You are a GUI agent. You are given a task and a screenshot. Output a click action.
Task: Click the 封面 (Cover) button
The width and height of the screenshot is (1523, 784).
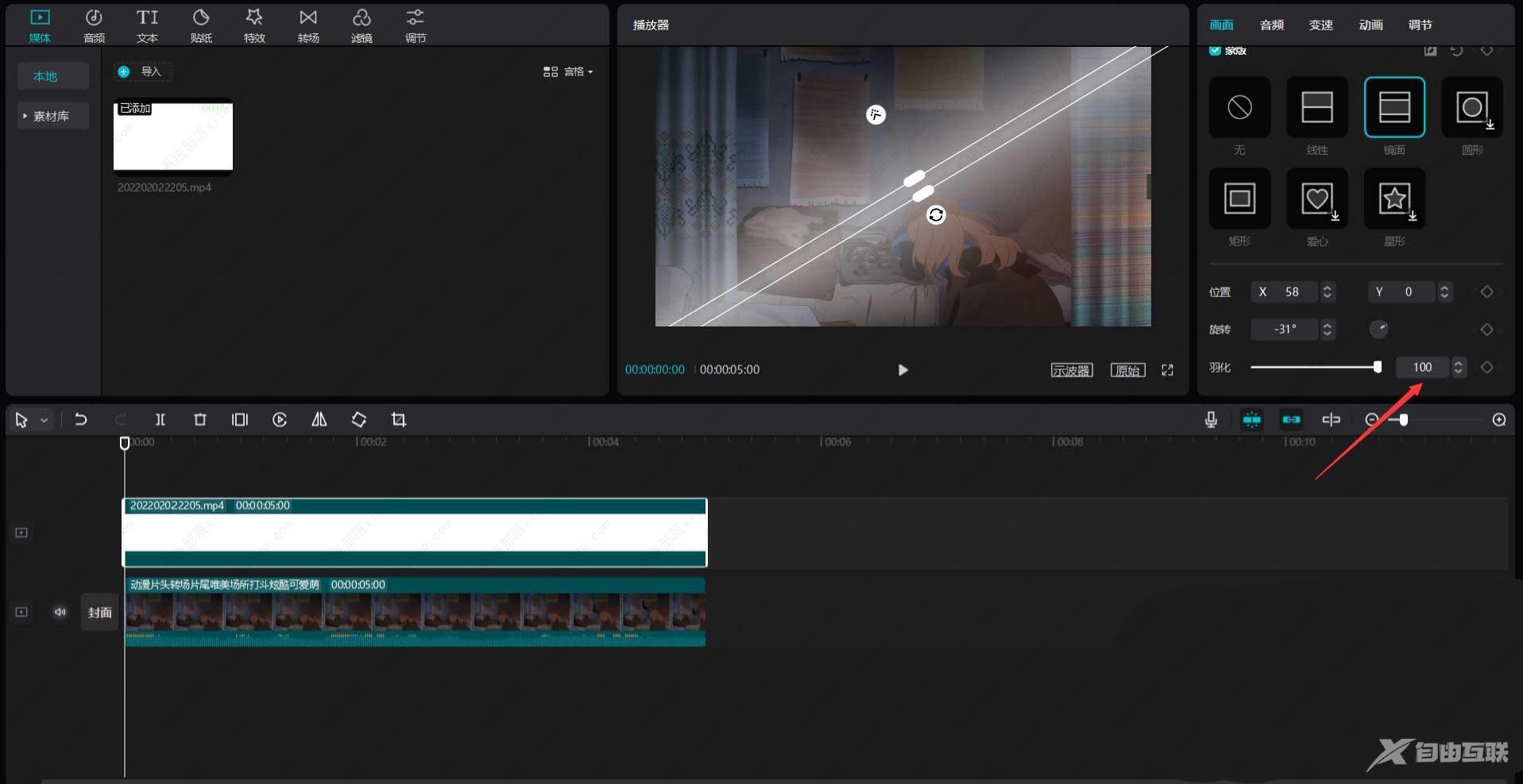99,612
